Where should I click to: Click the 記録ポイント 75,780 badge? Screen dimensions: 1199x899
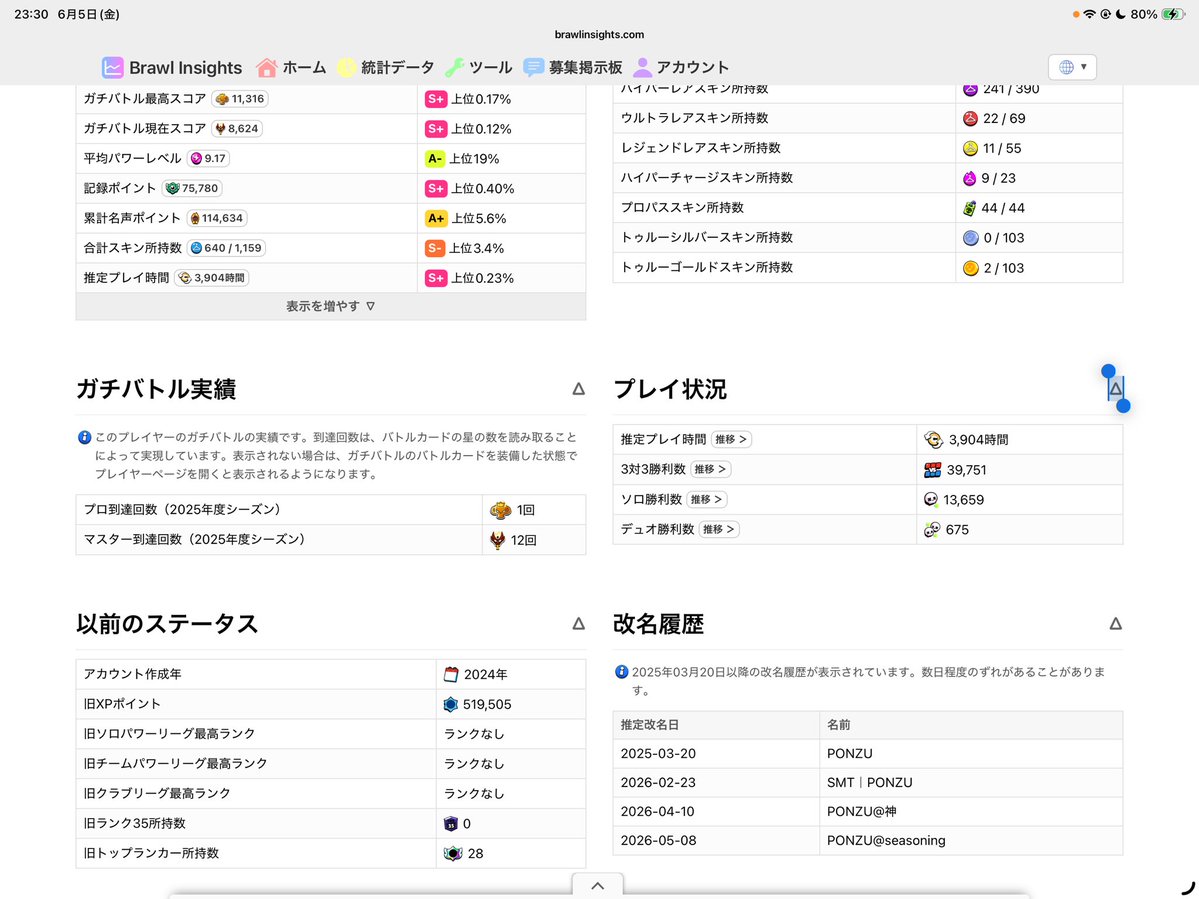[x=192, y=188]
